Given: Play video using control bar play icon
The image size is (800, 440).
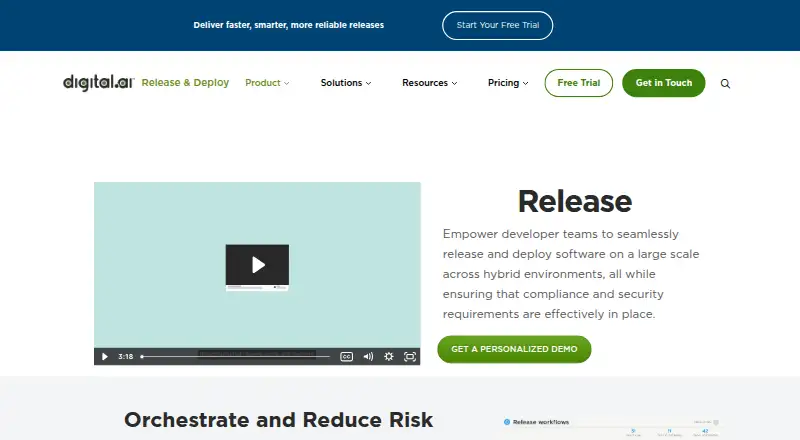Looking at the screenshot, I should pos(105,356).
